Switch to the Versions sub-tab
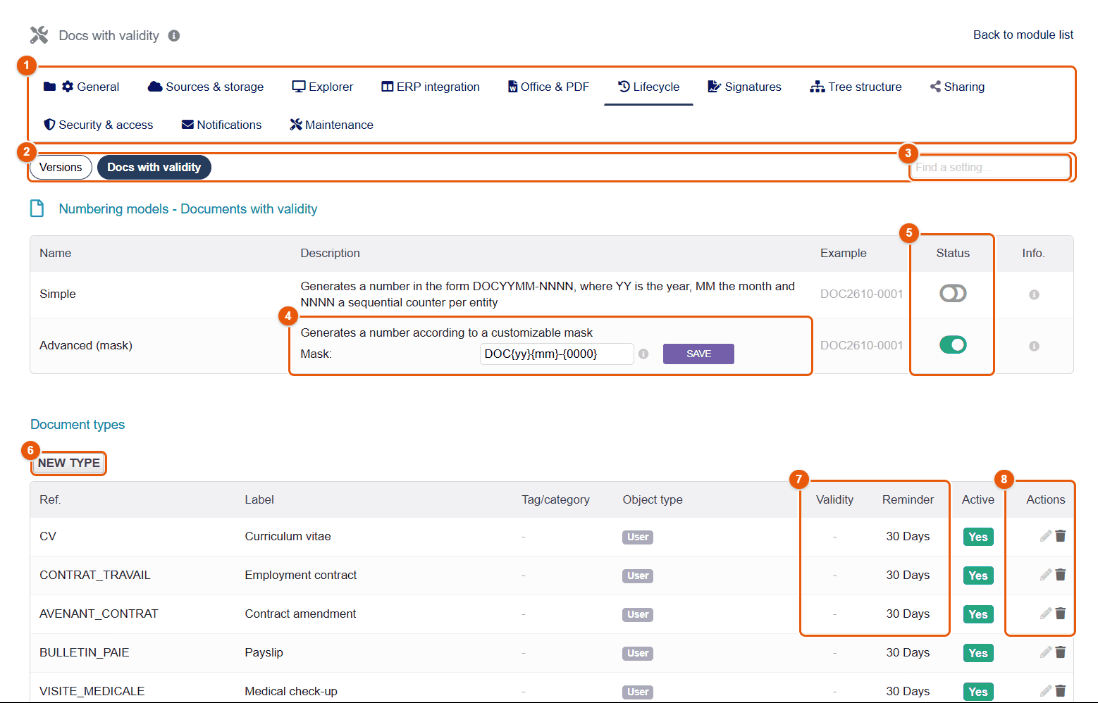Viewport: 1098px width, 703px height. (61, 167)
